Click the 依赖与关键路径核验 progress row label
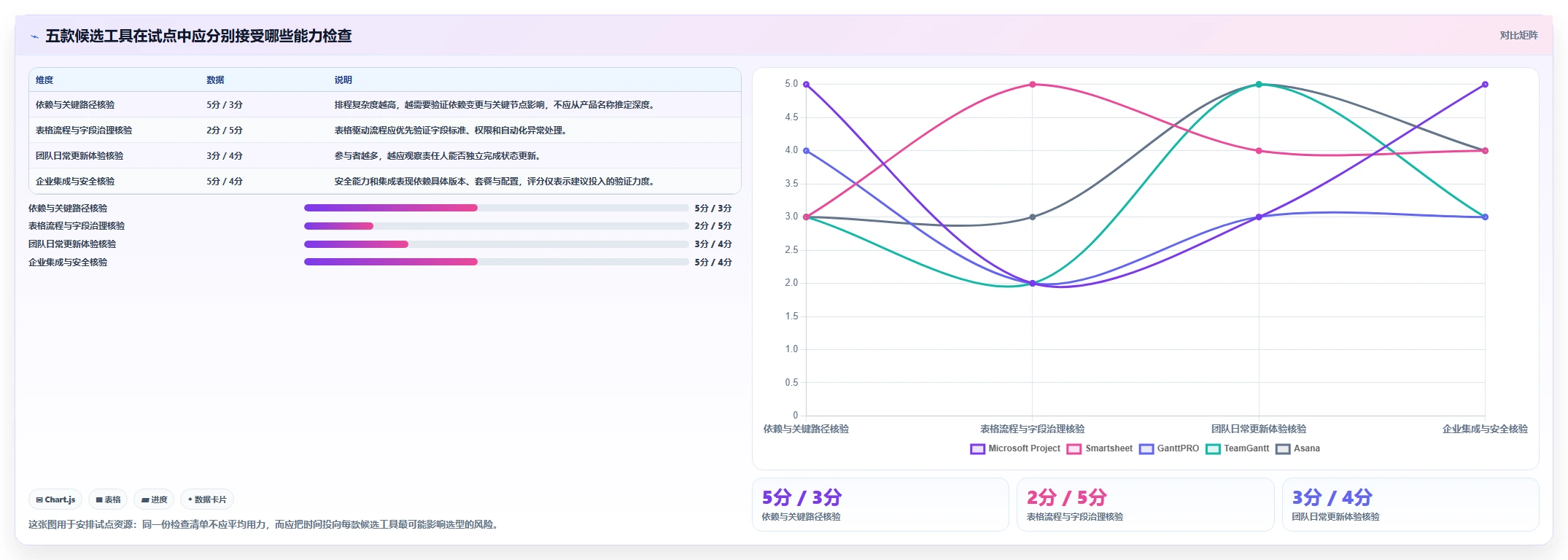The width and height of the screenshot is (1568, 560). click(x=68, y=209)
